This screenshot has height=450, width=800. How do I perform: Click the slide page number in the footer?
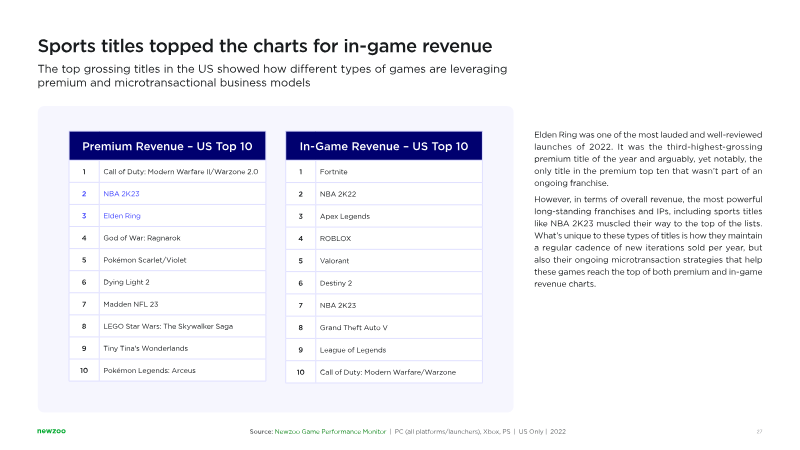point(759,431)
